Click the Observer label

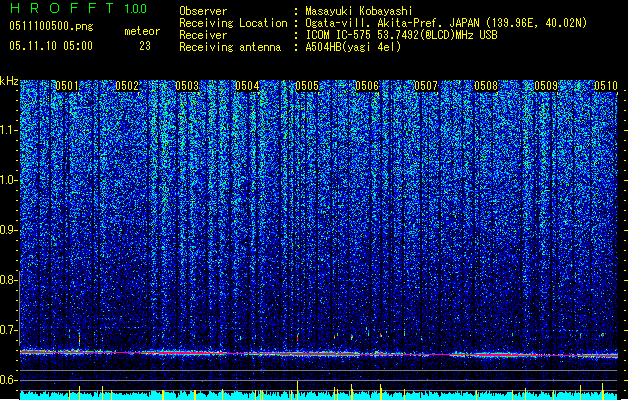(203, 11)
